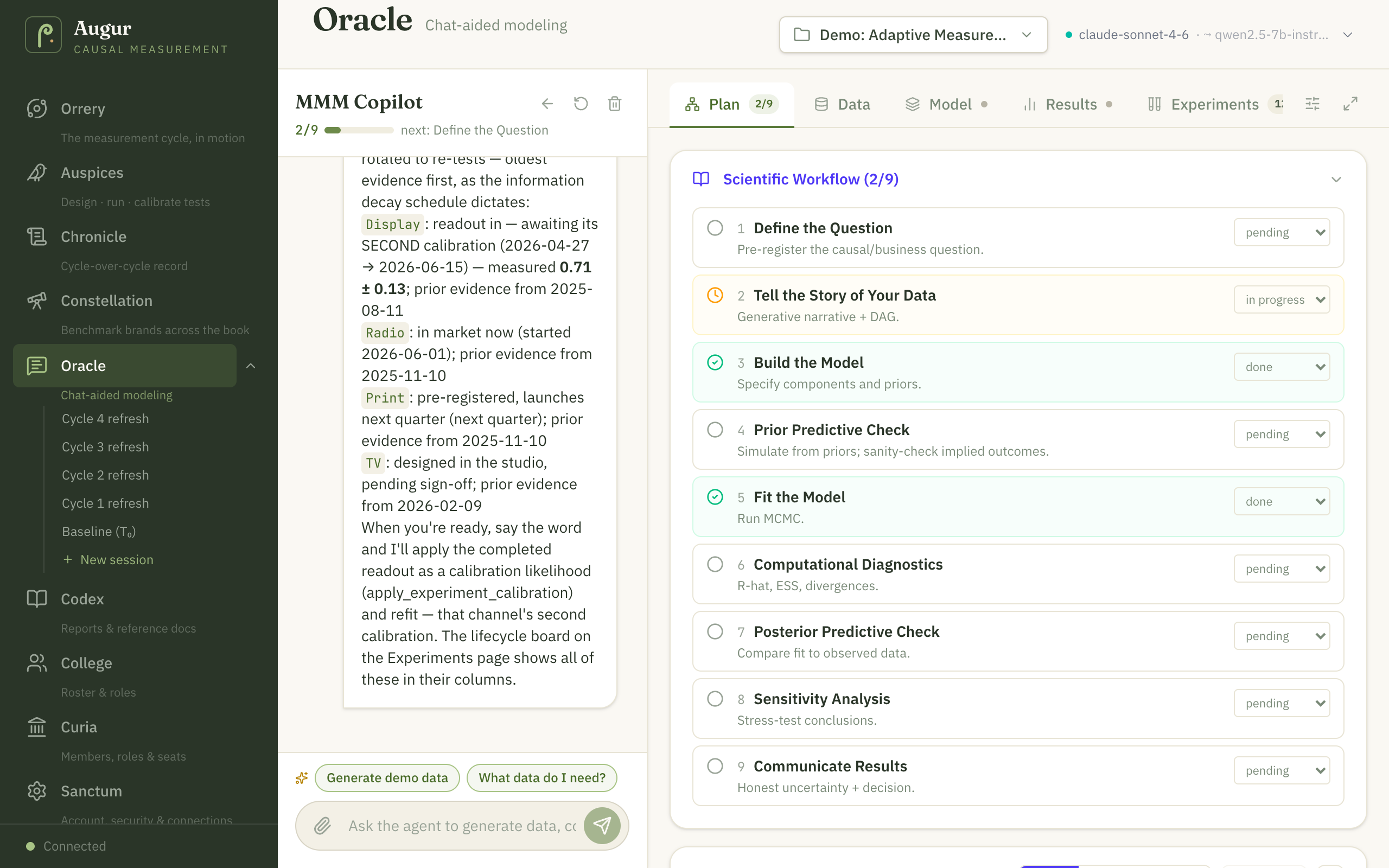Open status dropdown for Prior Predictive Check
Image resolution: width=1389 pixels, height=868 pixels.
[x=1282, y=434]
